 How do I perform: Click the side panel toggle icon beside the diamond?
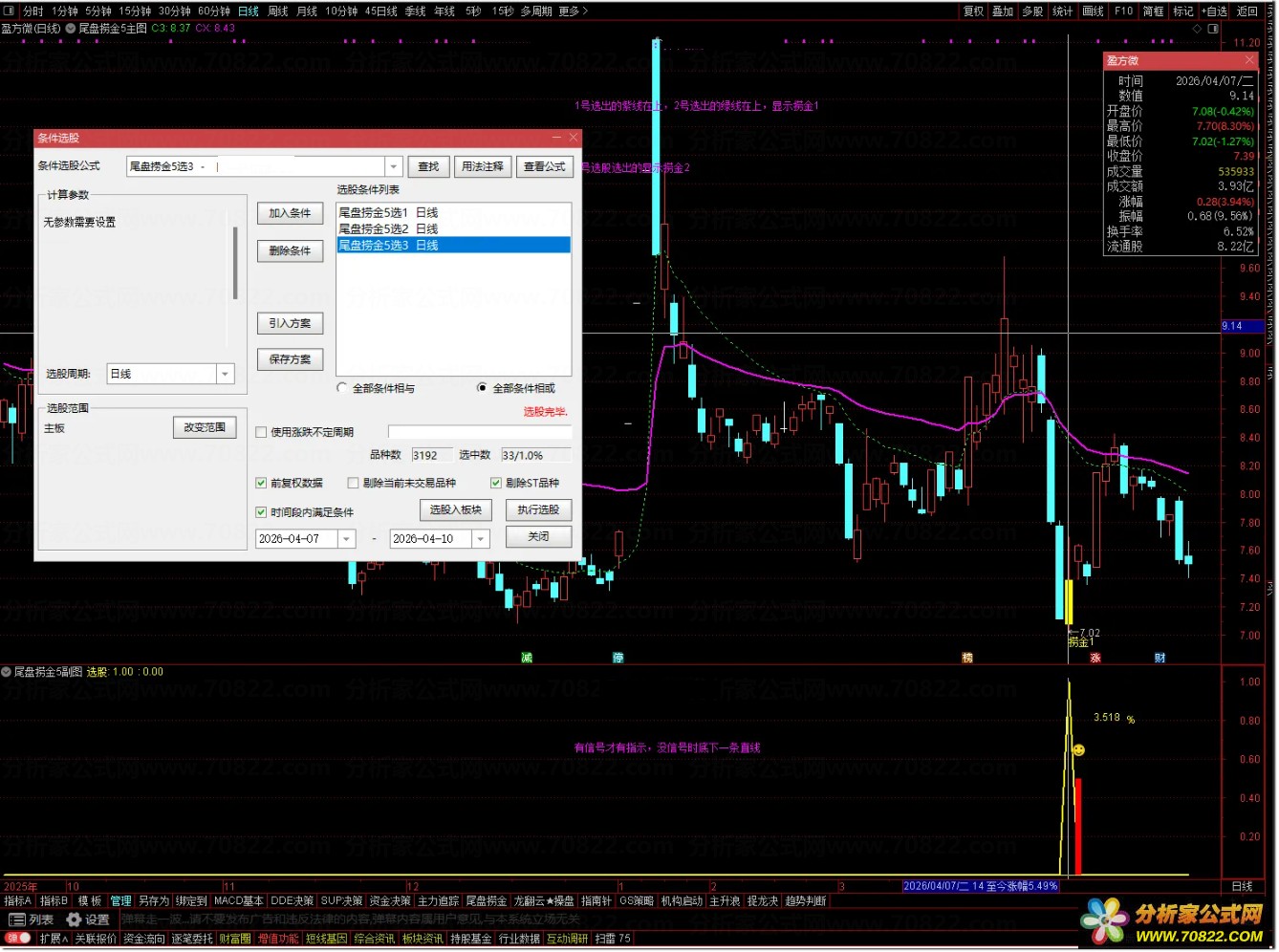coord(1214,29)
